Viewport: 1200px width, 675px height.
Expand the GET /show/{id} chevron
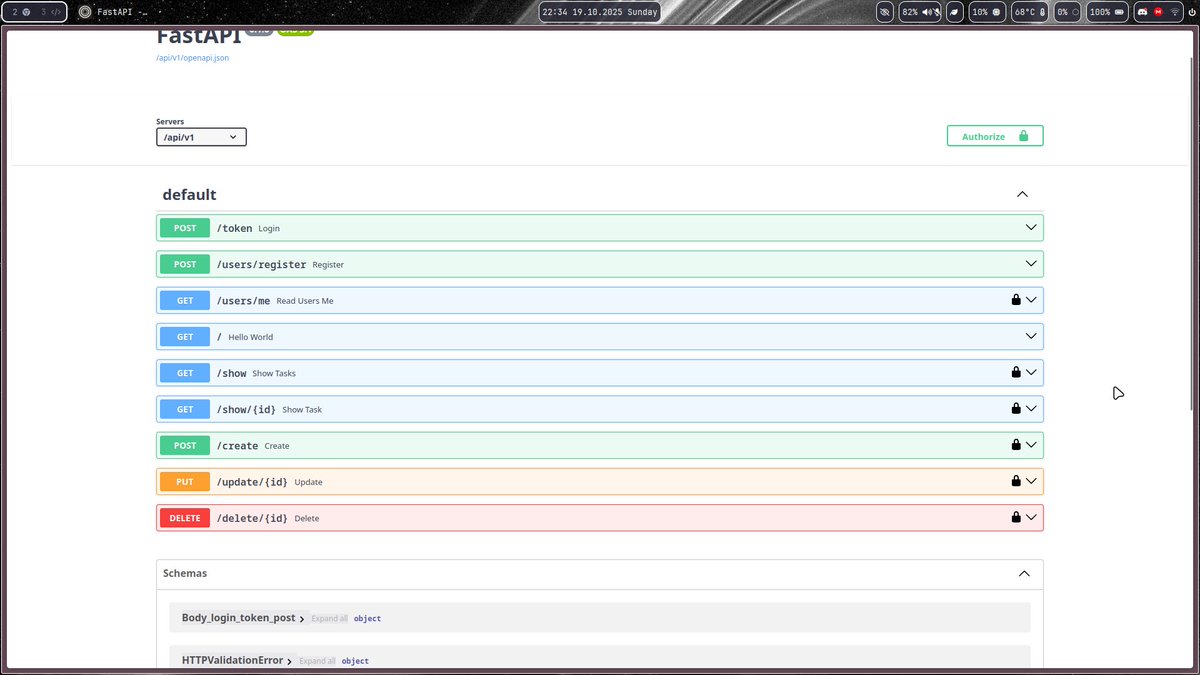(x=1031, y=408)
